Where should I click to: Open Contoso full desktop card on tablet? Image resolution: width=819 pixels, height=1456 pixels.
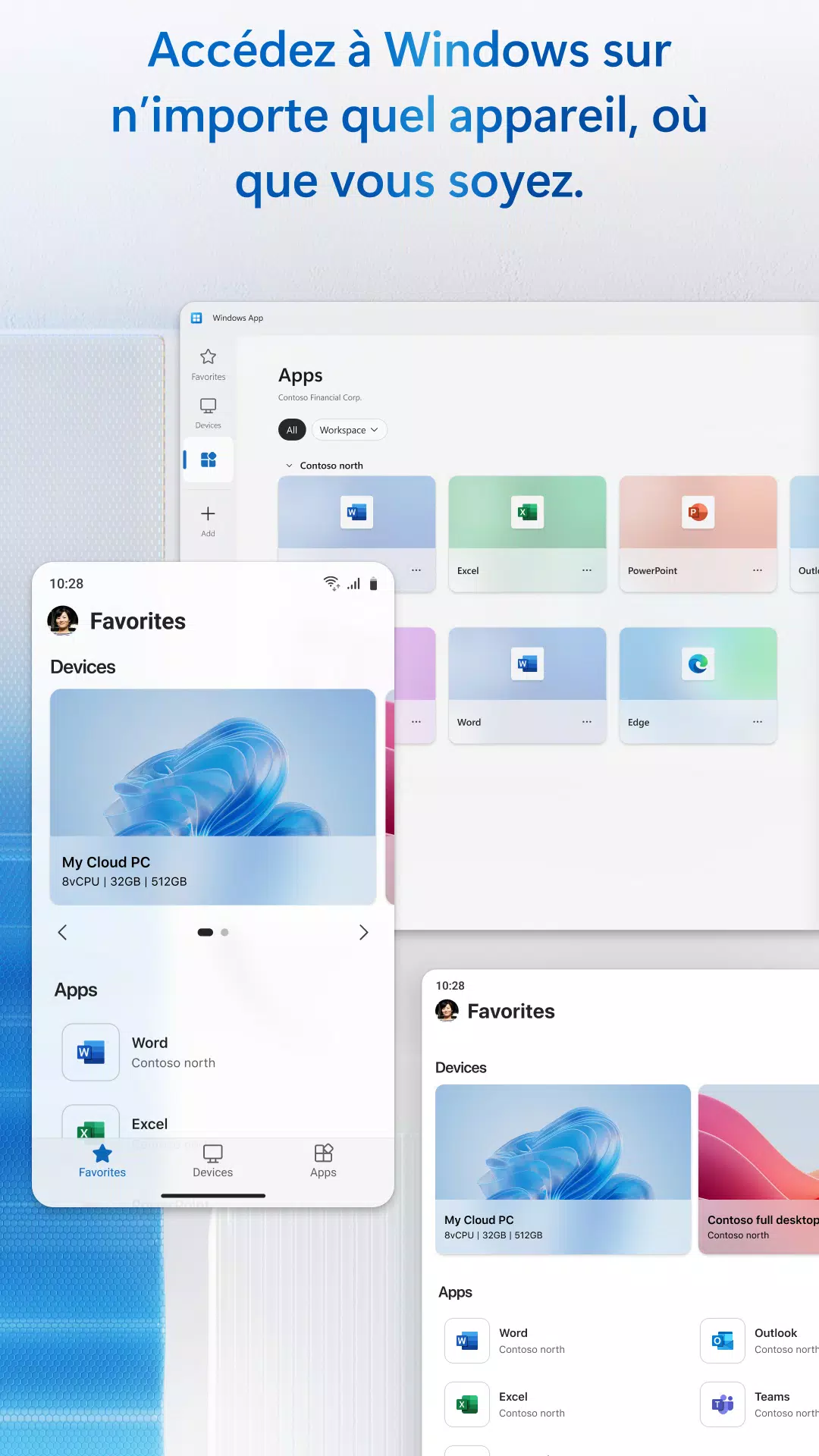pyautogui.click(x=758, y=1169)
